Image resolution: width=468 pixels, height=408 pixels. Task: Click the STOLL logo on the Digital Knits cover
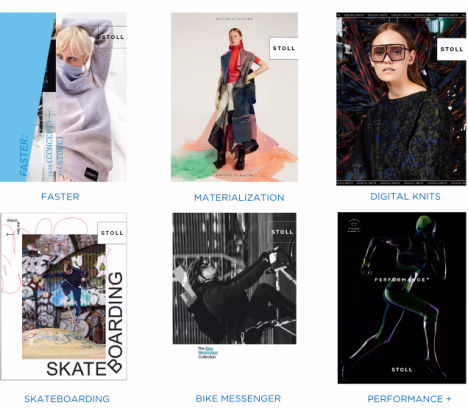click(452, 49)
